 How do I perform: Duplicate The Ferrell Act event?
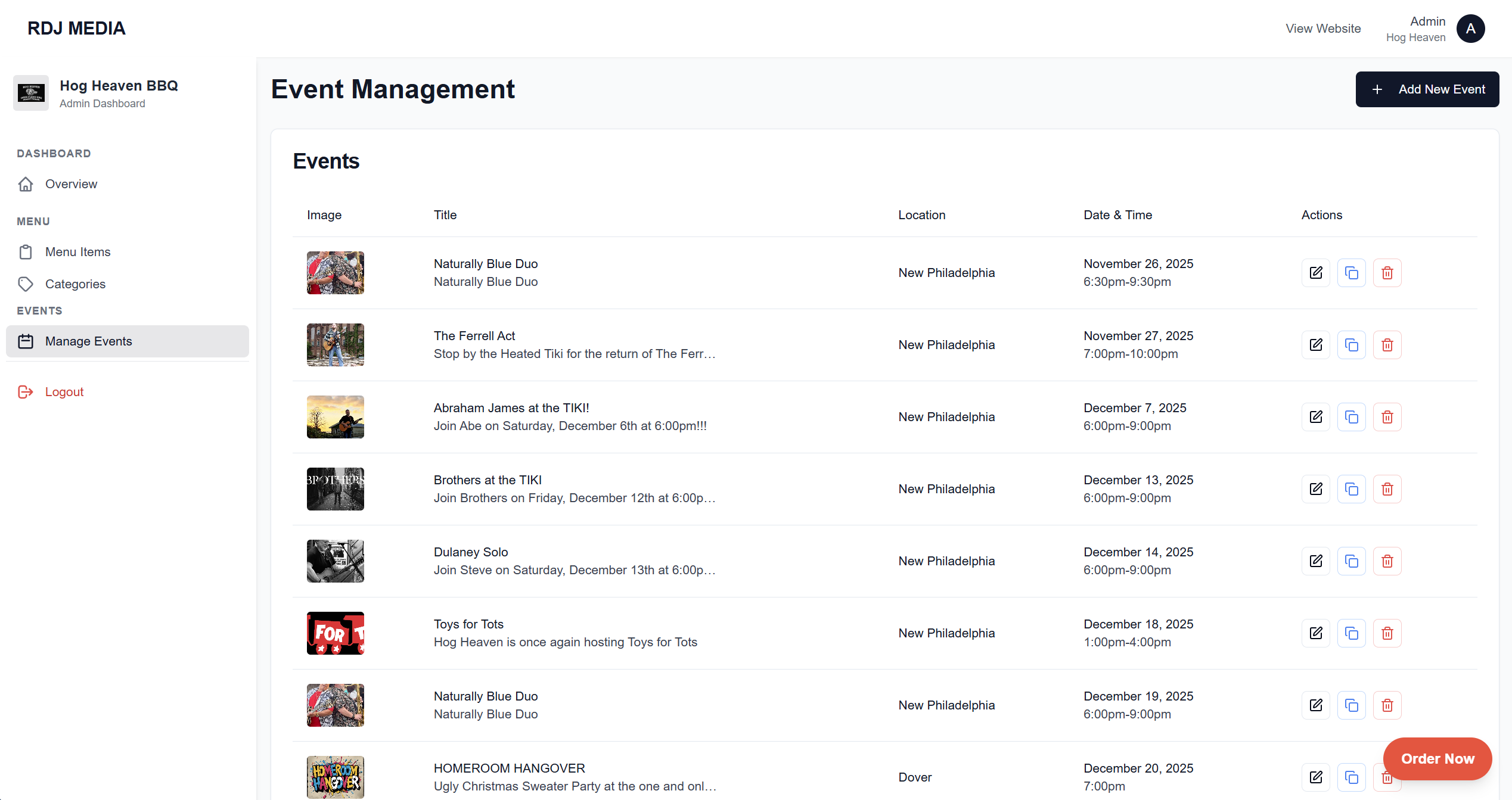pos(1351,344)
